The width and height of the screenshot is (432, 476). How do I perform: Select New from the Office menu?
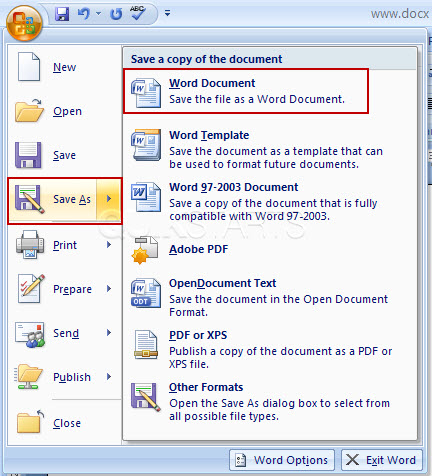(x=64, y=67)
